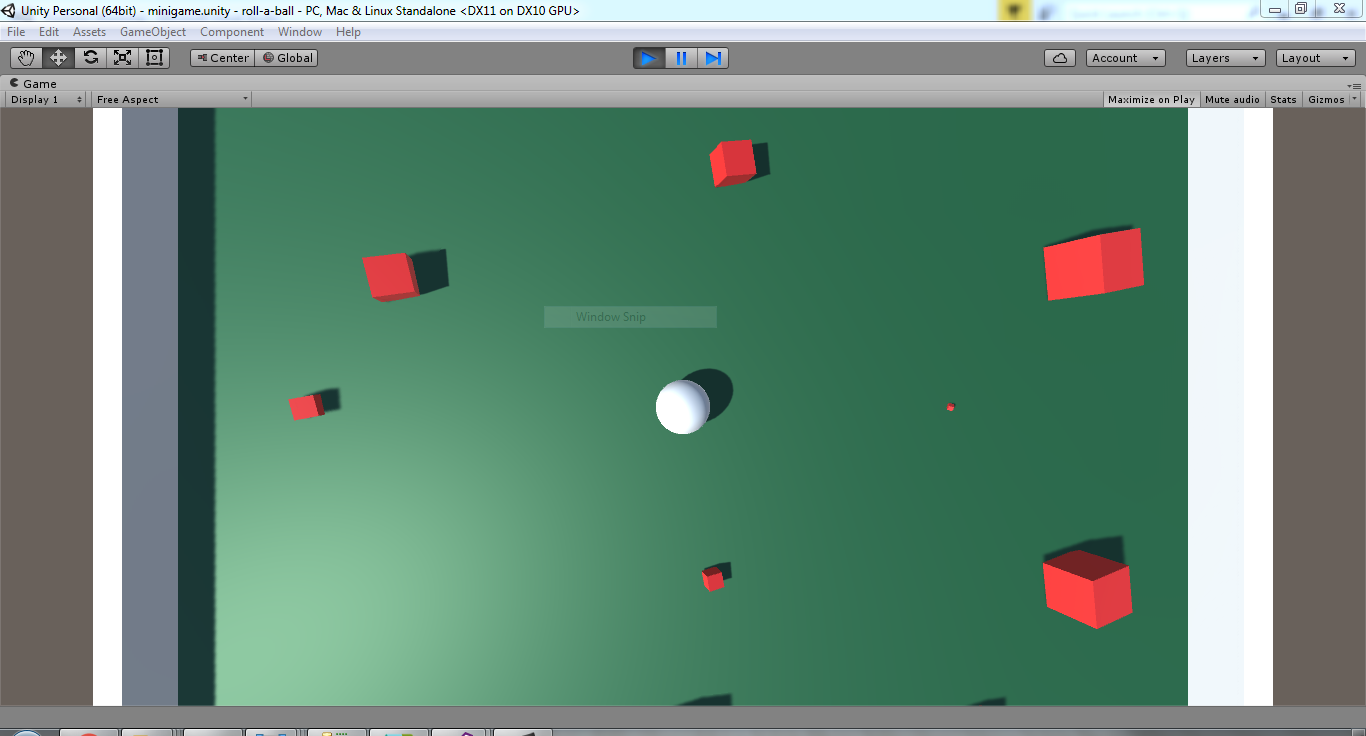Toggle pivot mode Center button

pyautogui.click(x=223, y=58)
